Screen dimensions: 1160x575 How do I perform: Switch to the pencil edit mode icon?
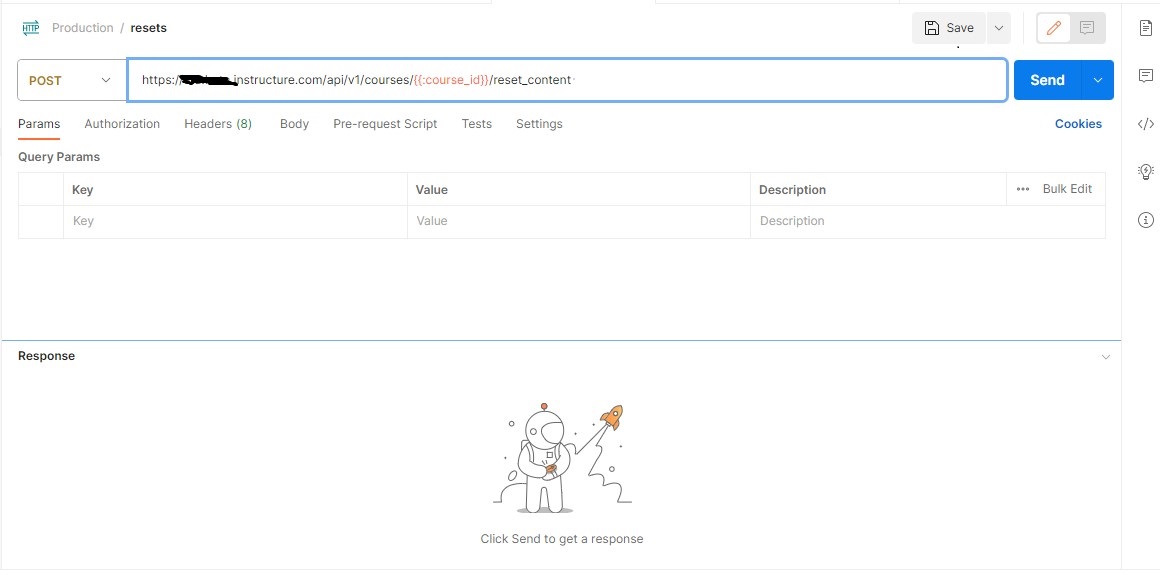1054,28
